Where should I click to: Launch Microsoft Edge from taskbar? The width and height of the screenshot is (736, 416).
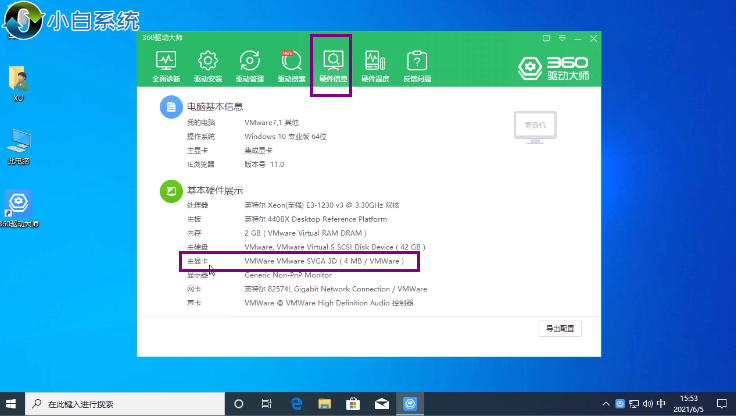point(296,404)
